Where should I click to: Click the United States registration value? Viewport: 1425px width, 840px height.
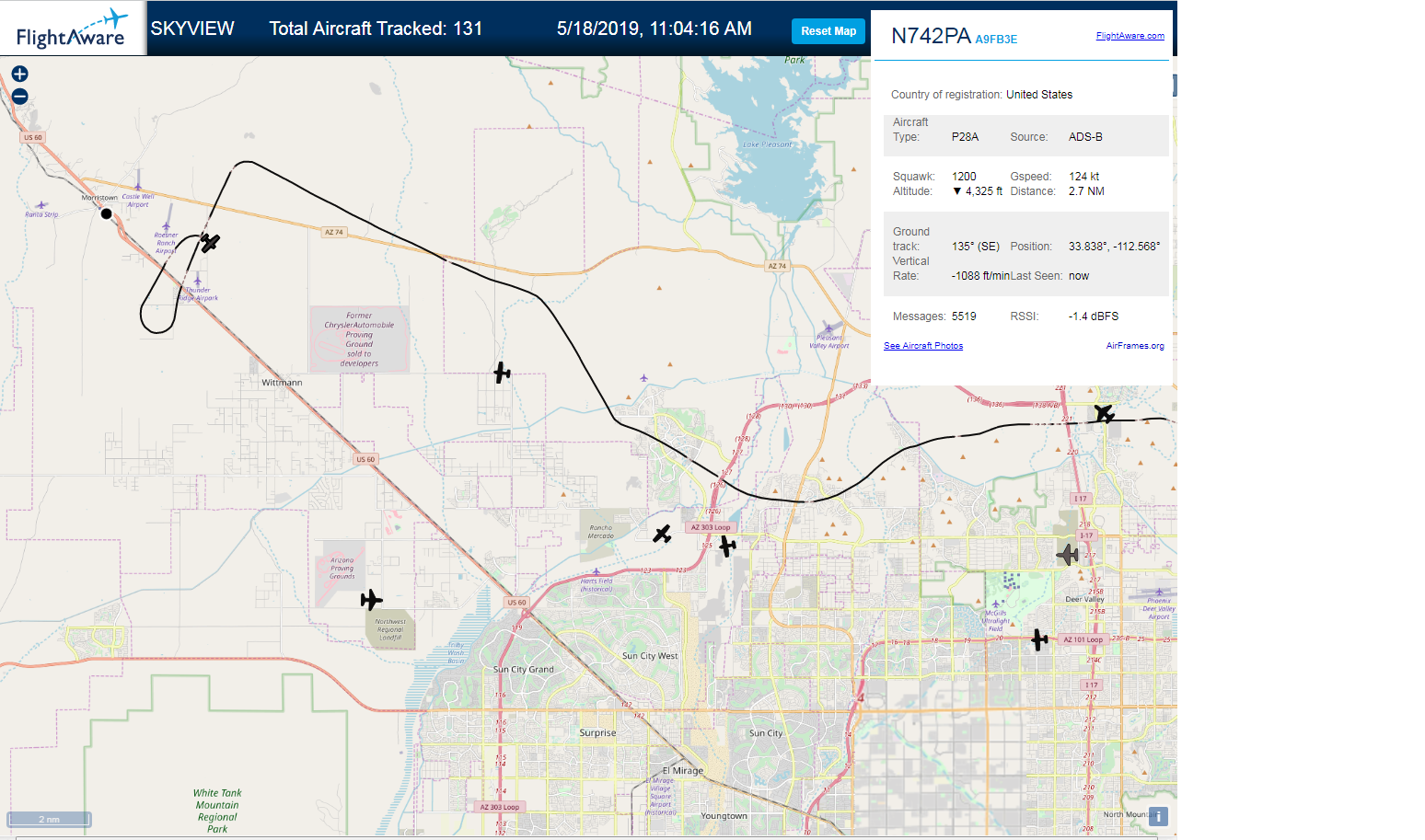pos(1039,95)
